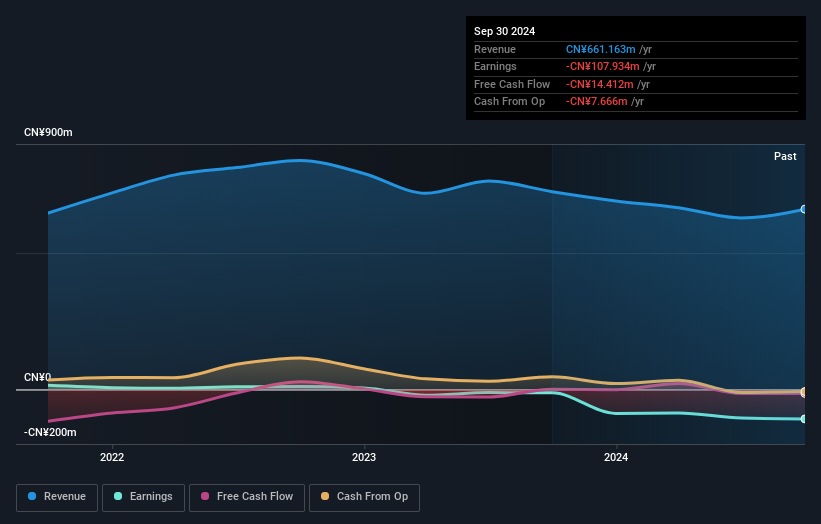
Task: Click the -CN¥200m y-axis label
Action: (50, 432)
